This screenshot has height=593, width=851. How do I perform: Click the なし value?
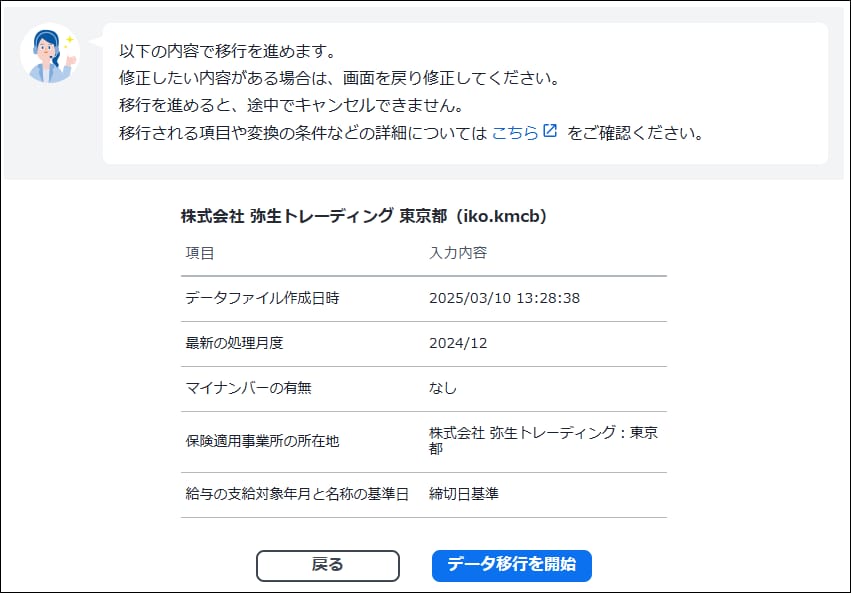443,388
